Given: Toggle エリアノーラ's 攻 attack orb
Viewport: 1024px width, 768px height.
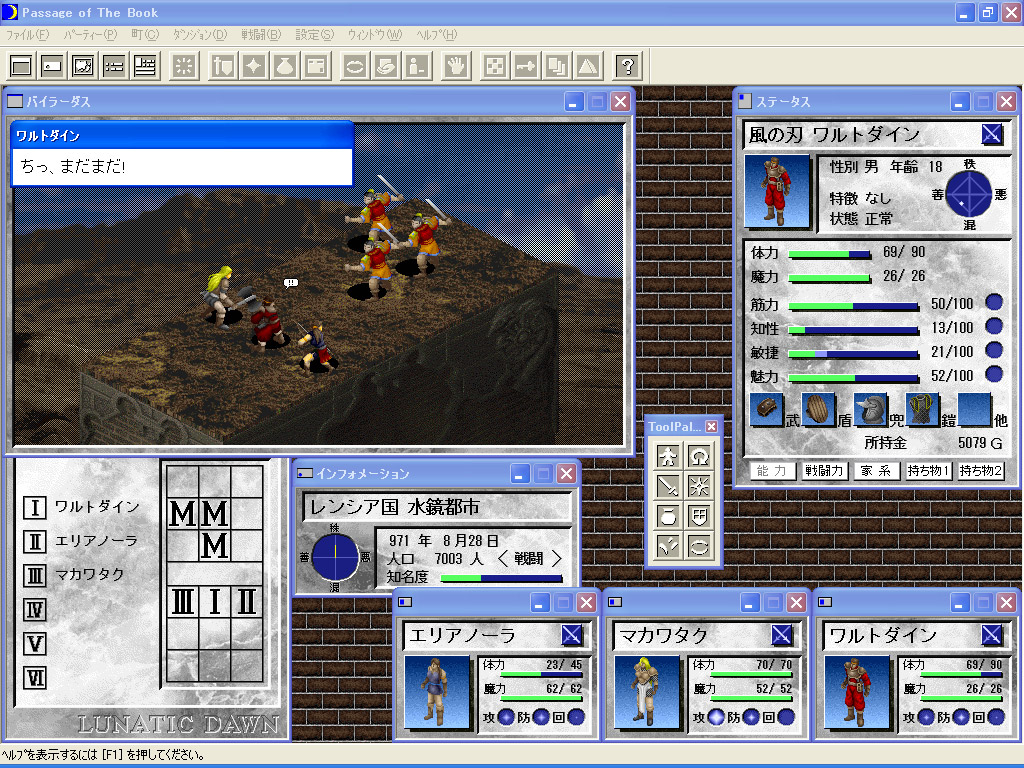Looking at the screenshot, I should point(506,717).
